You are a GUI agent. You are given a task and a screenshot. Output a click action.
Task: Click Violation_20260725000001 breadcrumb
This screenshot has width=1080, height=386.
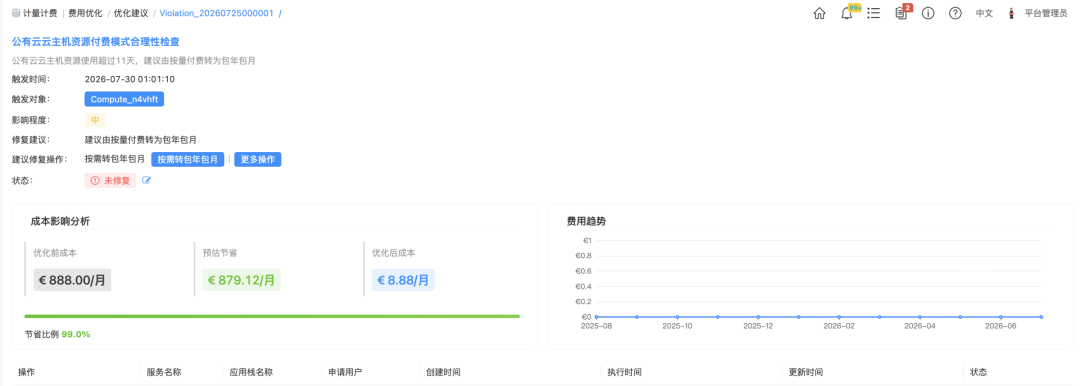click(x=216, y=13)
